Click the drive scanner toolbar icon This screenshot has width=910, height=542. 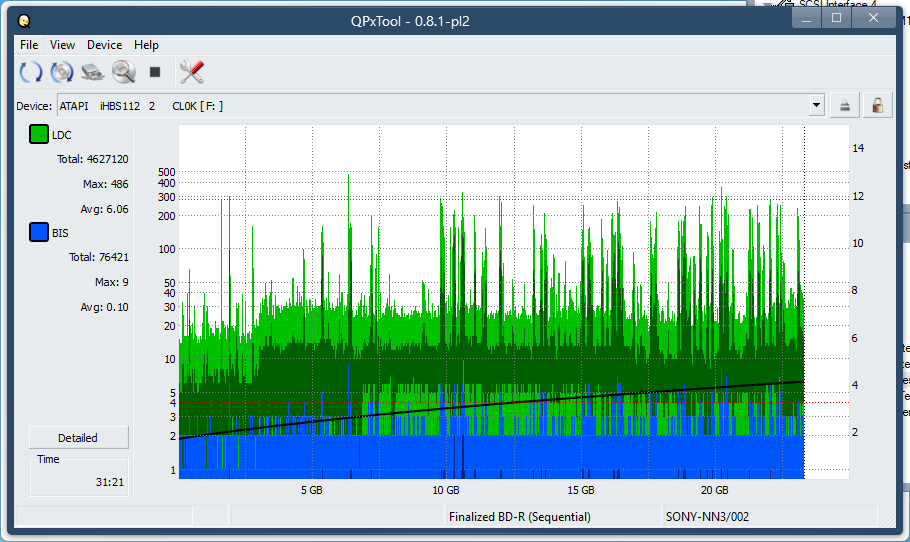tap(92, 72)
